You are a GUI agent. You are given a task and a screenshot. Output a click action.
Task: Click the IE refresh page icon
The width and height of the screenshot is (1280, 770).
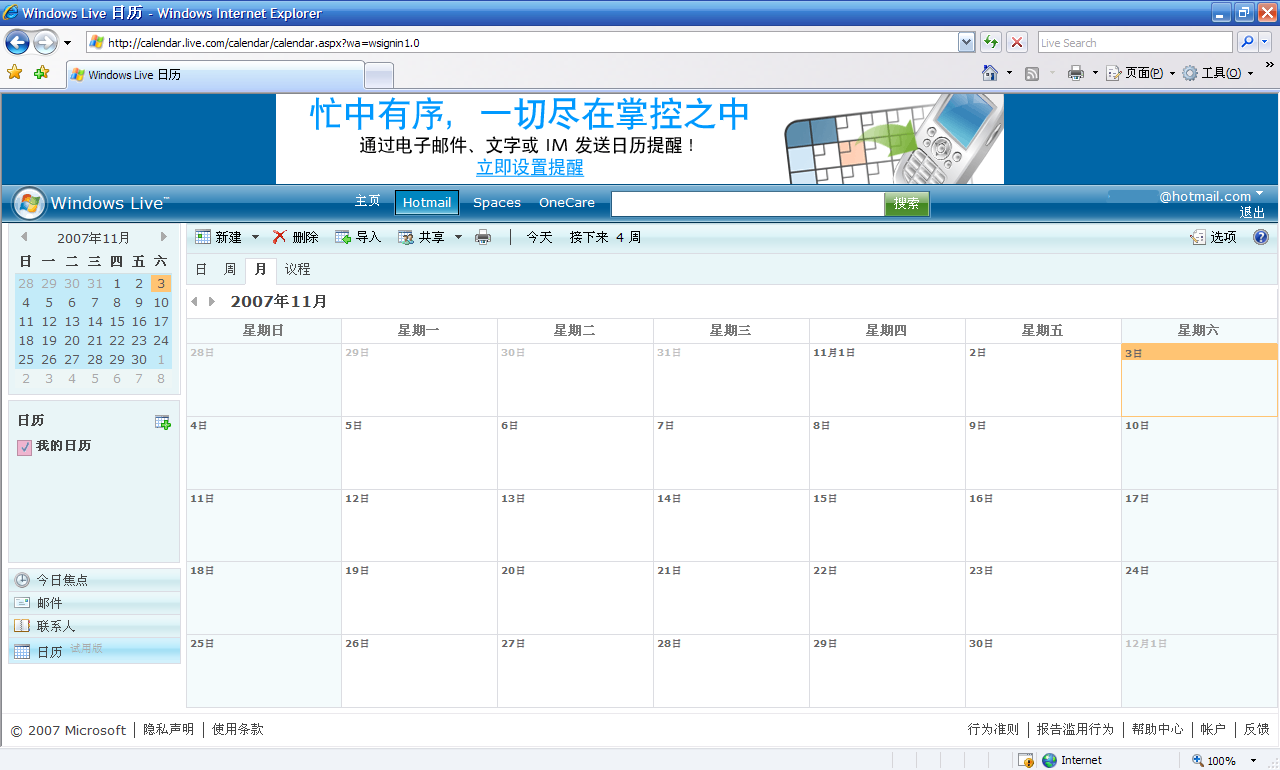[x=990, y=42]
